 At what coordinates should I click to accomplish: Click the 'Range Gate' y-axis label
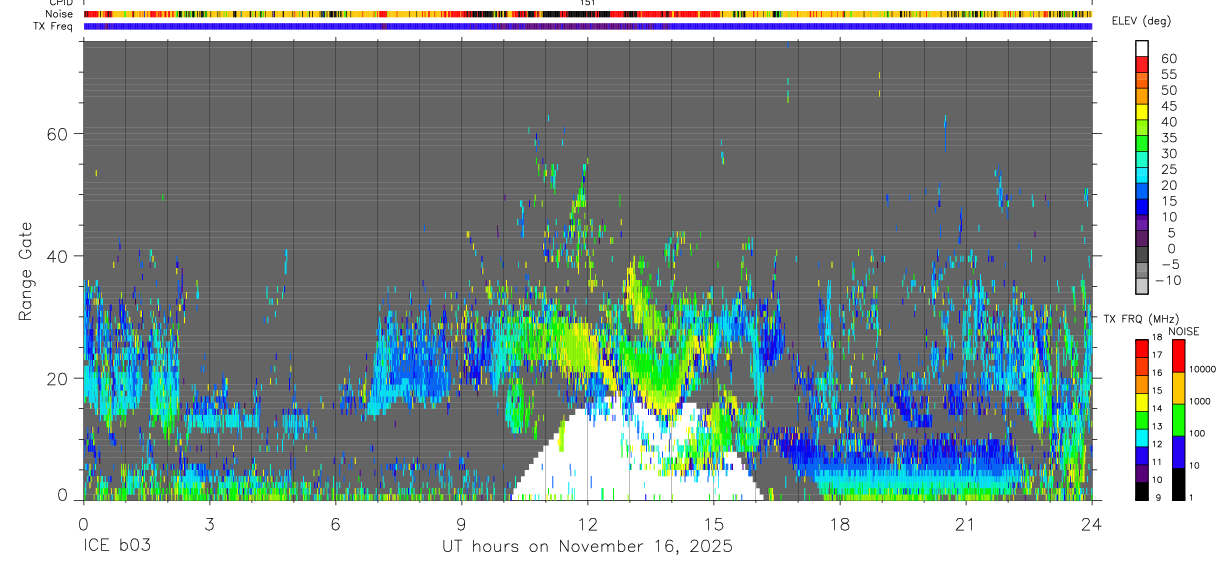[x=26, y=271]
